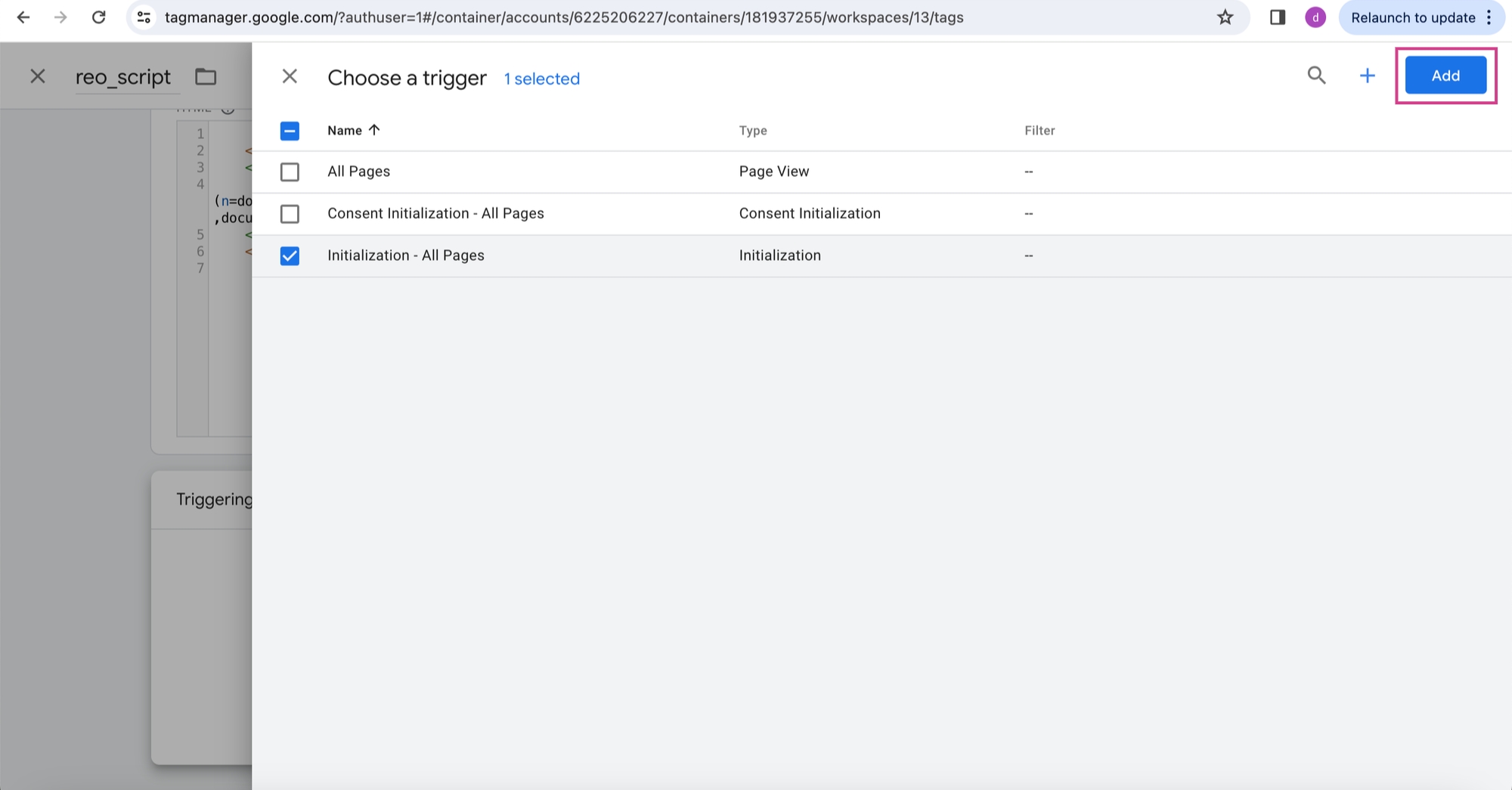Click the 1 selected link

541,79
